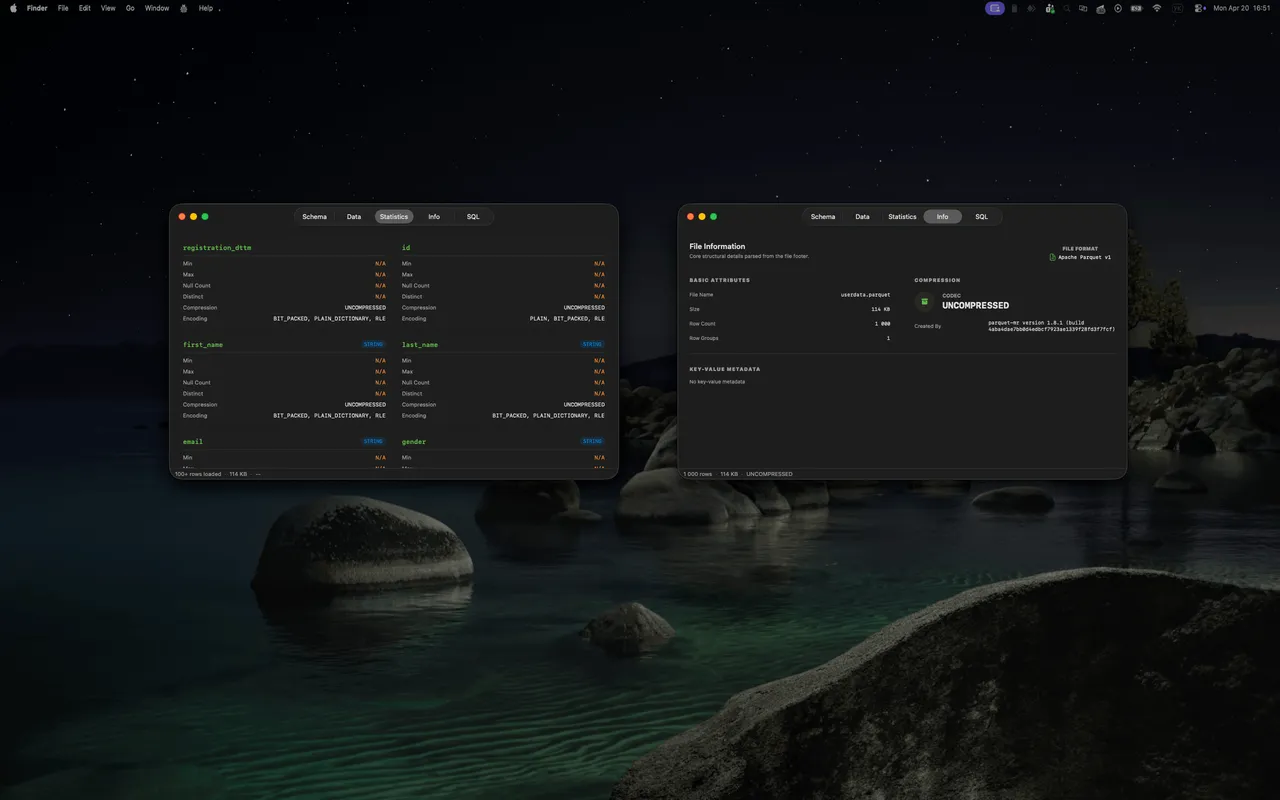The width and height of the screenshot is (1280, 800).
Task: Open the Edit menu
Action: [x=85, y=8]
